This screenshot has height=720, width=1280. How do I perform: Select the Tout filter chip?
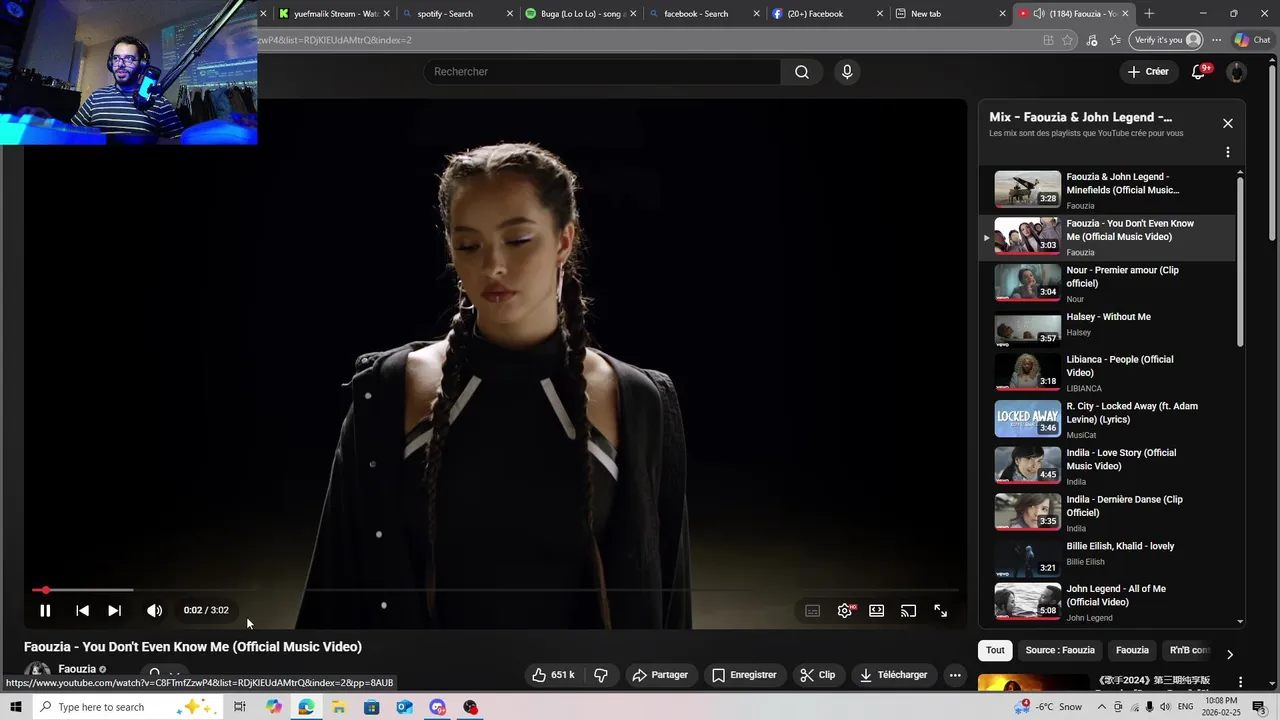pyautogui.click(x=996, y=650)
